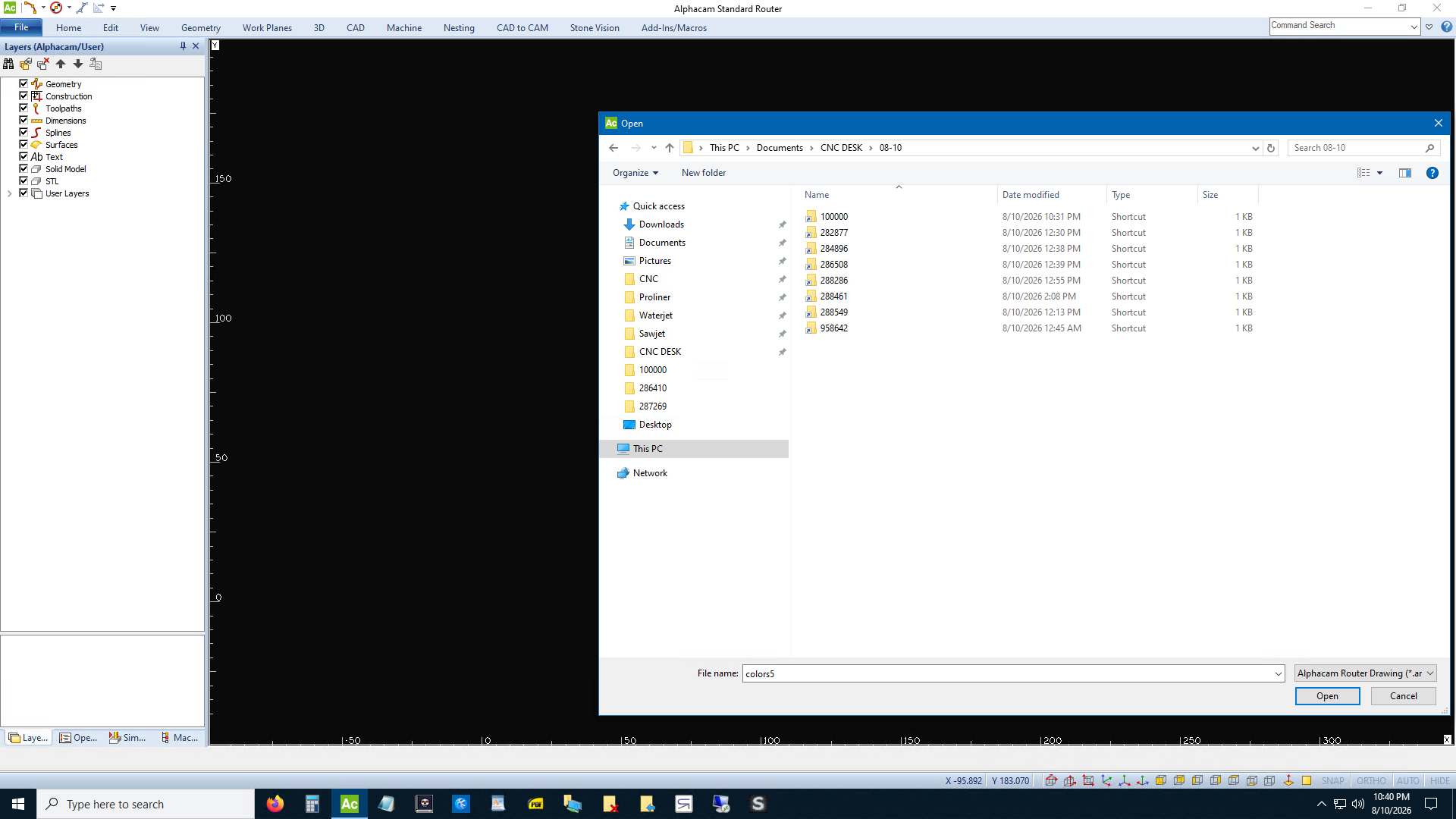Click the delete layer icon with red X
The width and height of the screenshot is (1456, 819).
(43, 64)
